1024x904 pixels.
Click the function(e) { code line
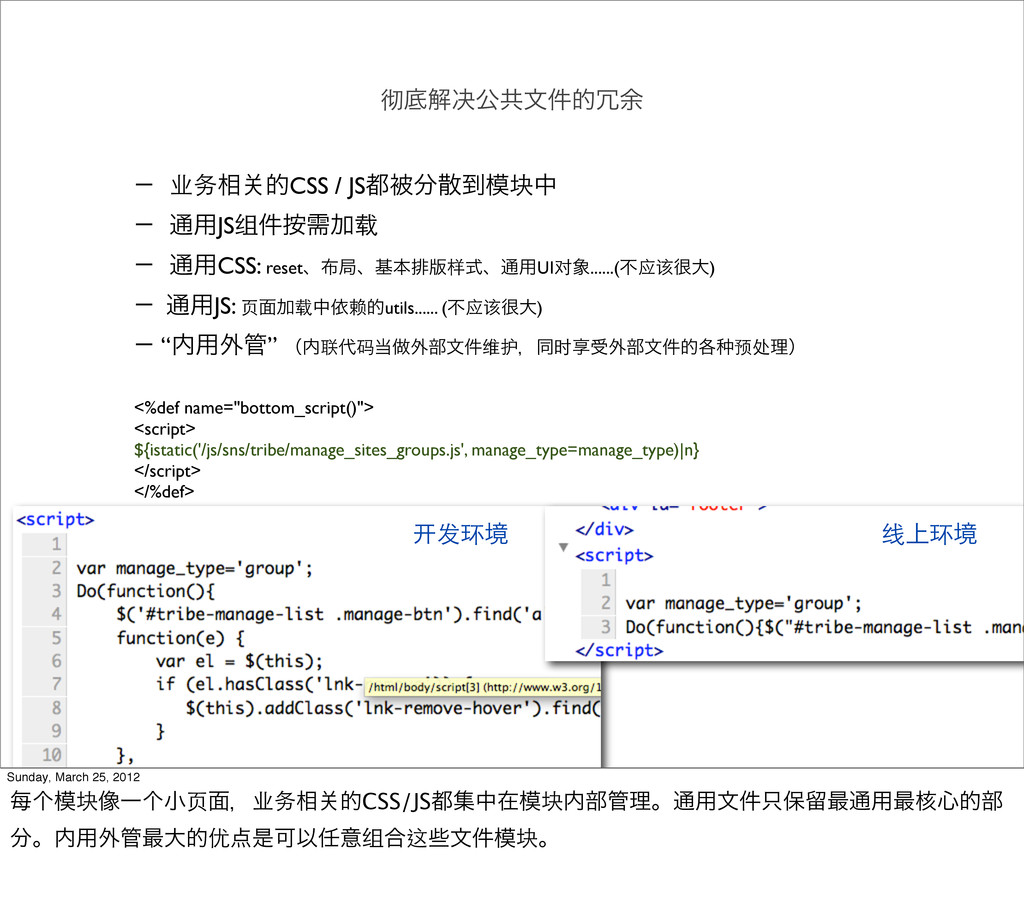[181, 638]
